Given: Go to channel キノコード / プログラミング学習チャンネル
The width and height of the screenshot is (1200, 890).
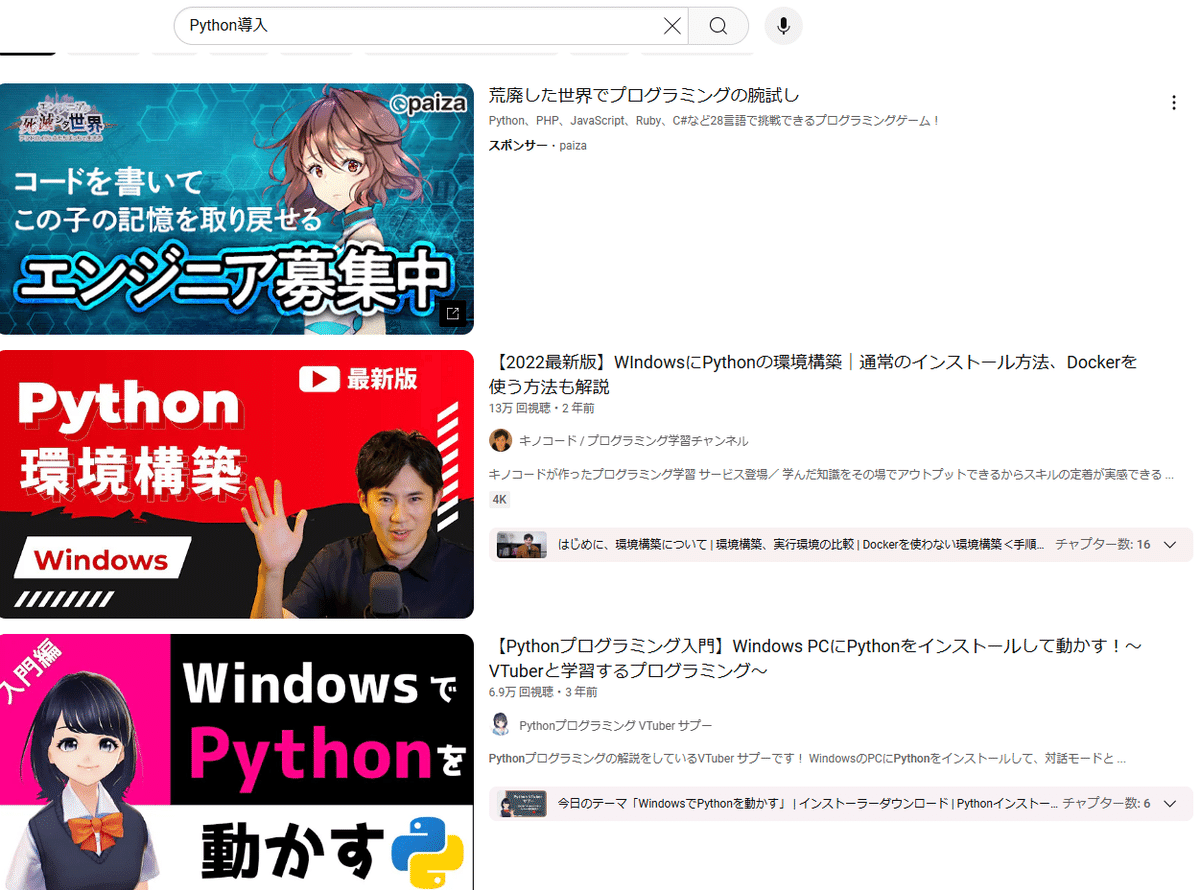Looking at the screenshot, I should tap(633, 441).
